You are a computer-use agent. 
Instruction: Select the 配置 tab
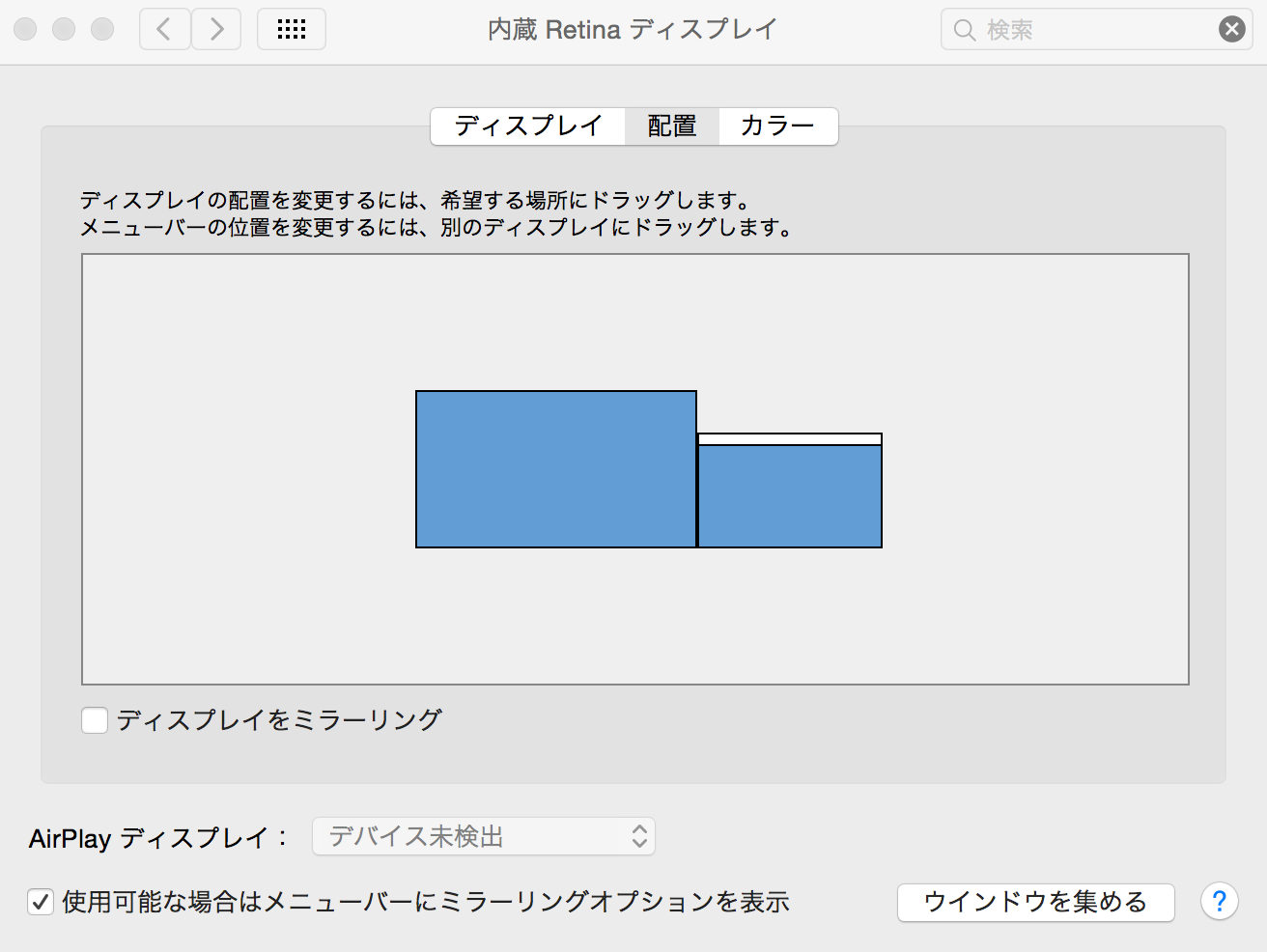671,126
